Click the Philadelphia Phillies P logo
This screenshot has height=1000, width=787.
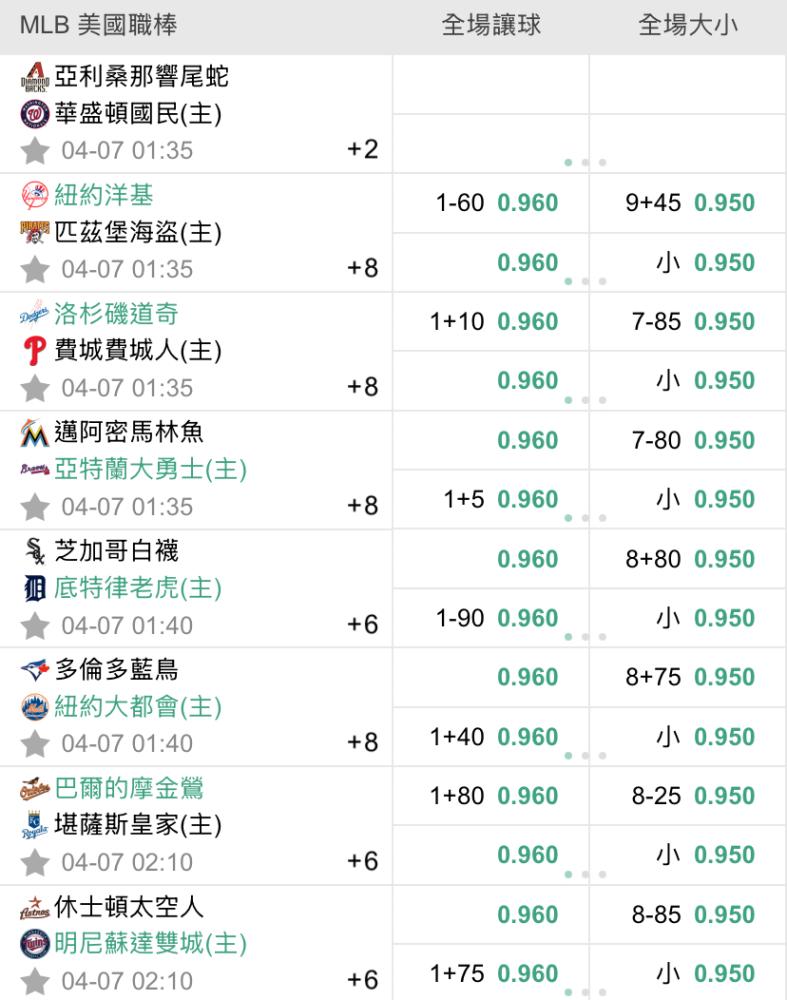pyautogui.click(x=35, y=351)
